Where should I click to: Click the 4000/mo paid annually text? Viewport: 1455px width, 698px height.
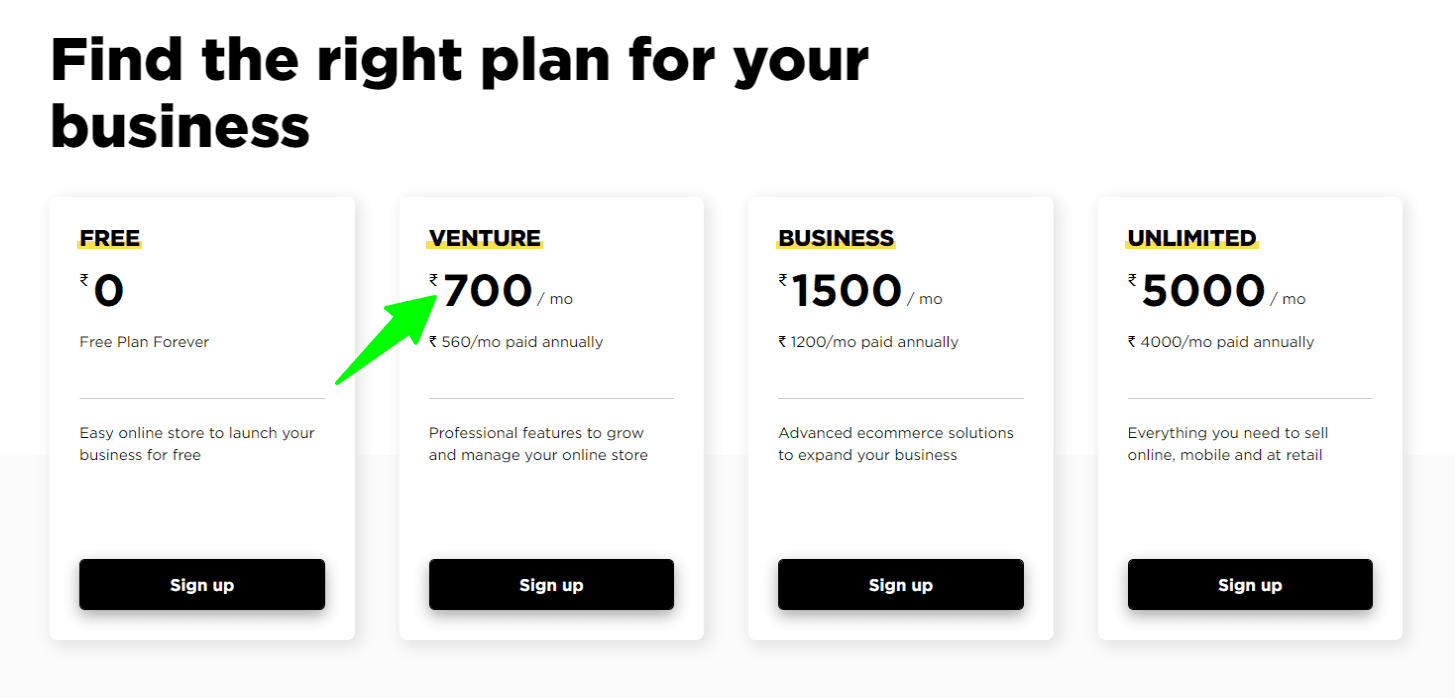[x=1221, y=342]
